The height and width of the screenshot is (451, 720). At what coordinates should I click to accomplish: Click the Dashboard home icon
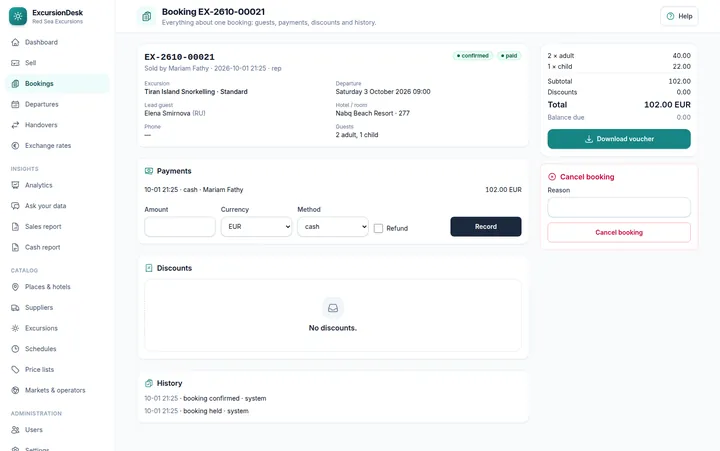[15, 42]
